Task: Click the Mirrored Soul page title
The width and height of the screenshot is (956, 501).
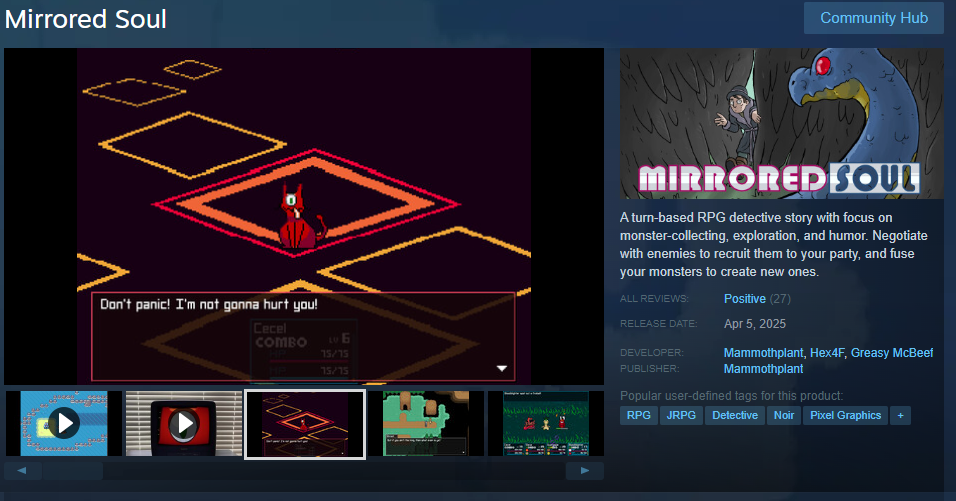Action: point(85,19)
